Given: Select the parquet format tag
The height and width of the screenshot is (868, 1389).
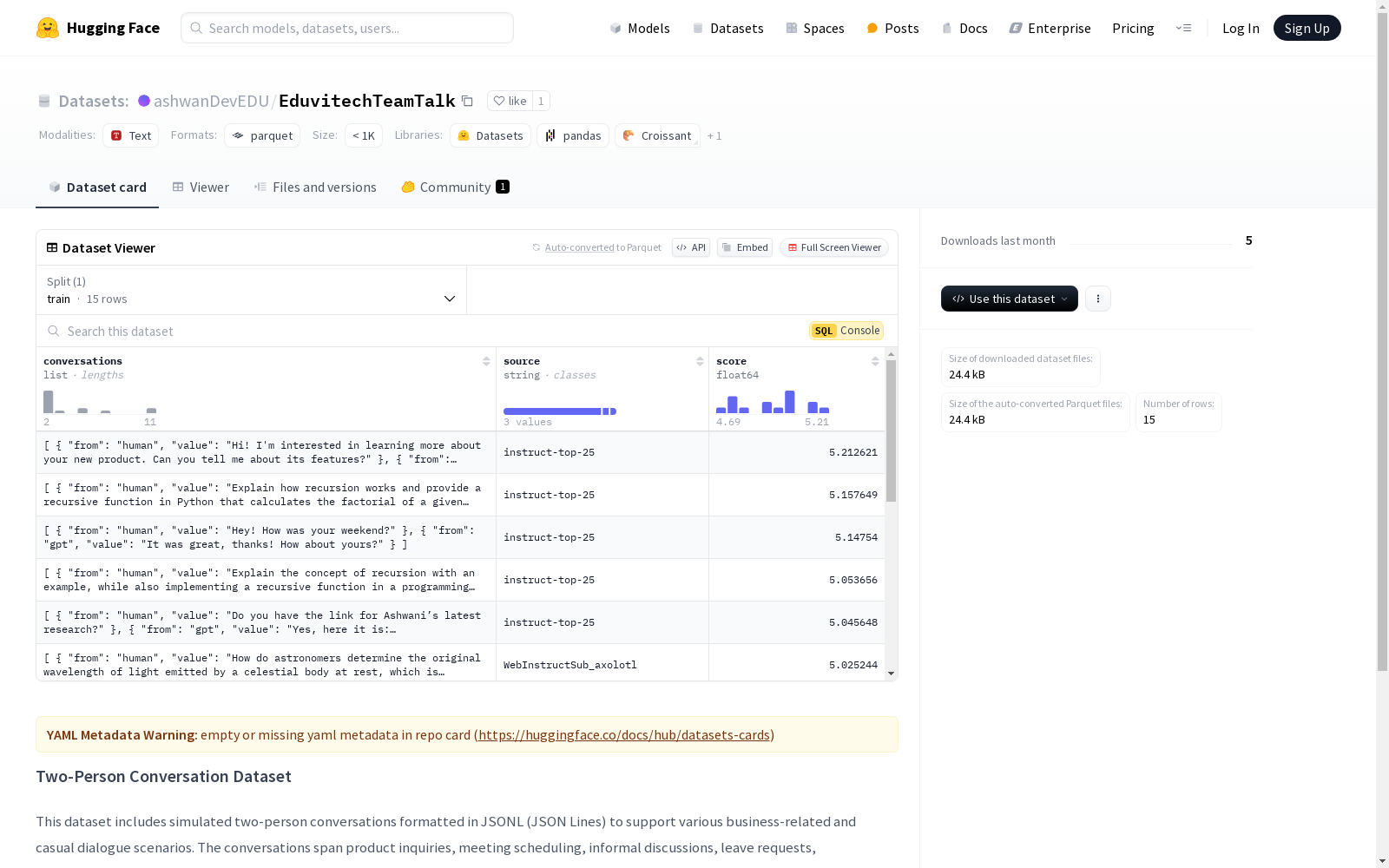Looking at the screenshot, I should 262,135.
